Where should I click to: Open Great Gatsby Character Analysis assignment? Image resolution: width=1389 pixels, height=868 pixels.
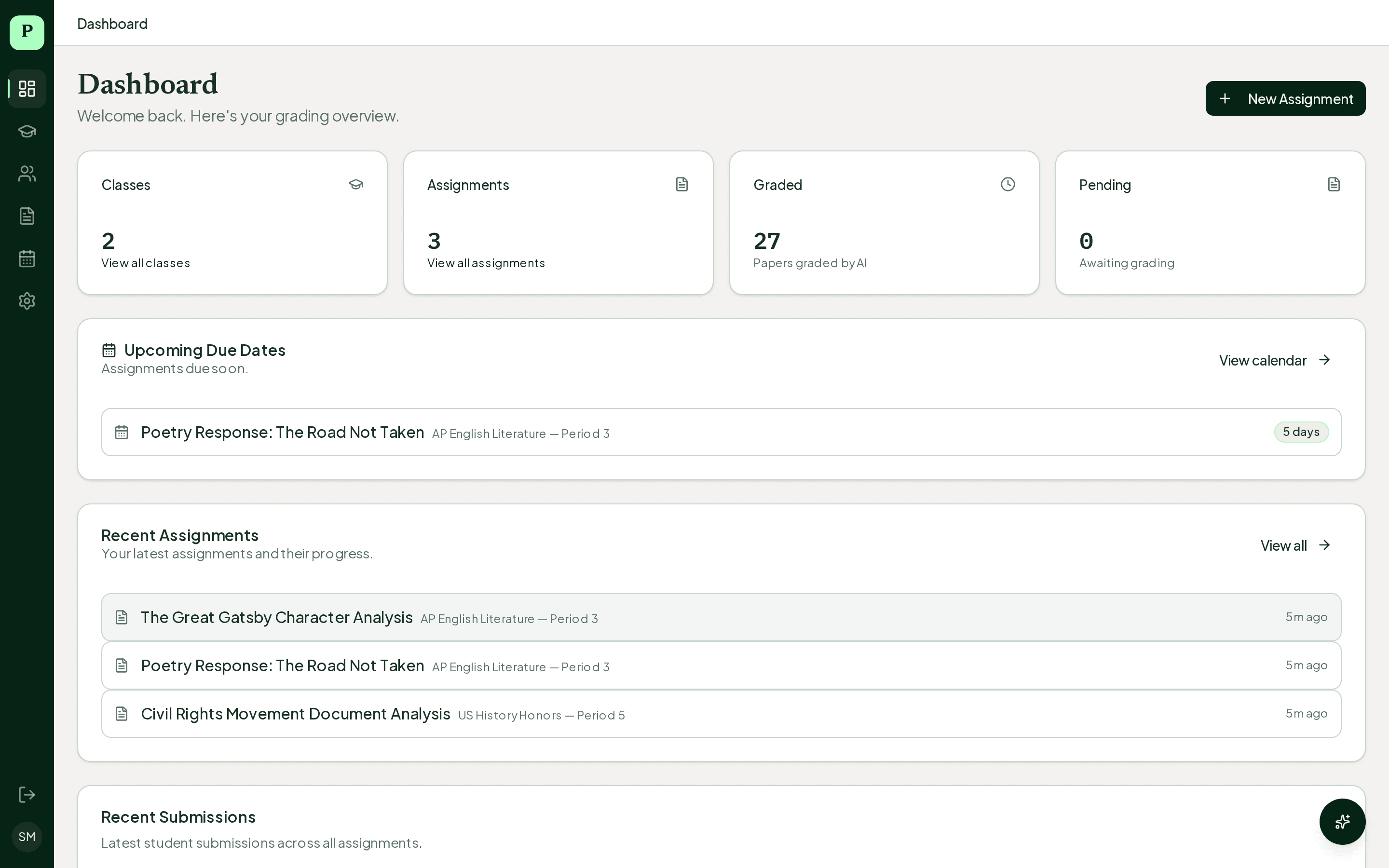tap(277, 617)
